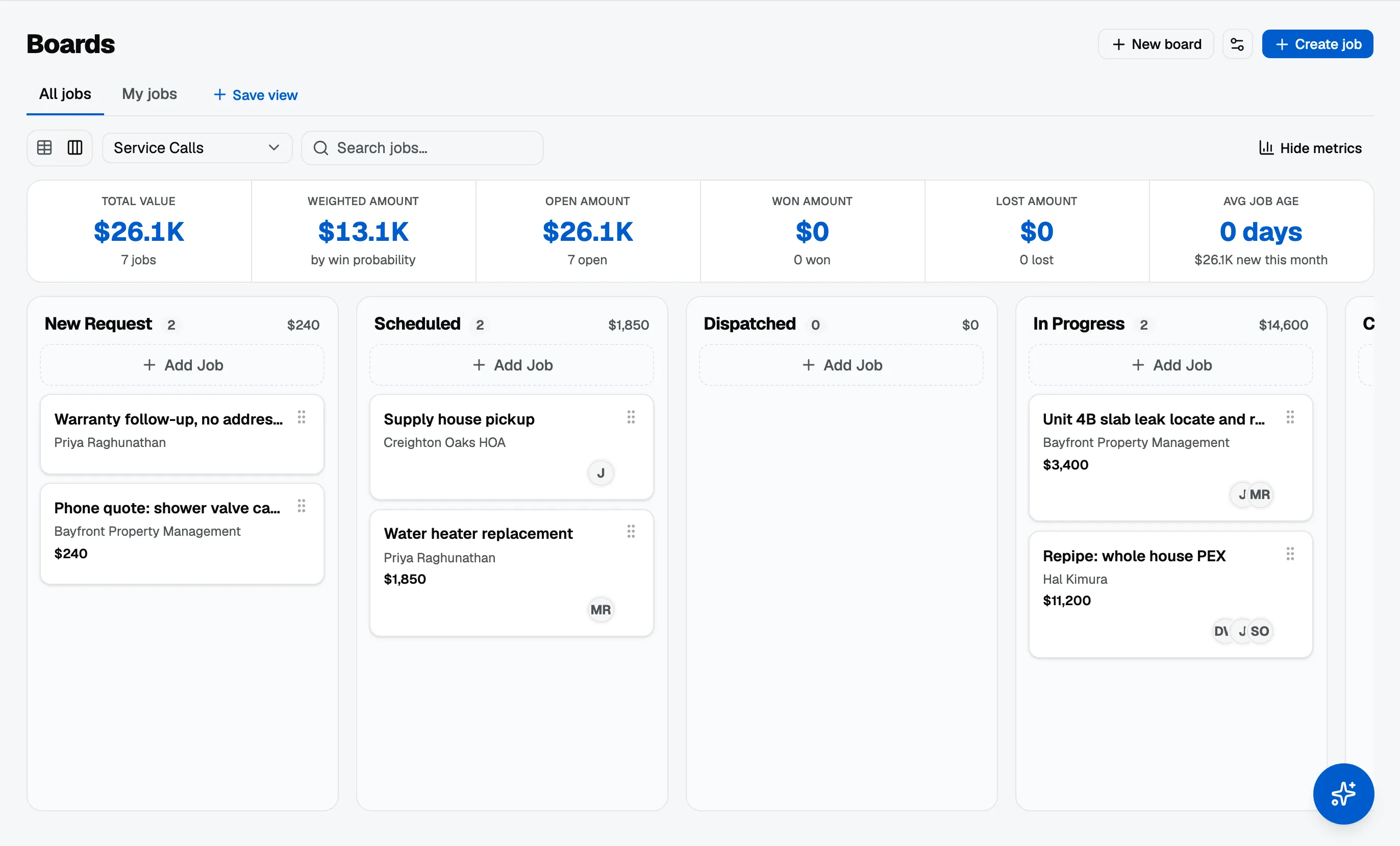This screenshot has width=1400, height=846.
Task: Click $11,200 amount on Repipe card
Action: pyautogui.click(x=1066, y=601)
